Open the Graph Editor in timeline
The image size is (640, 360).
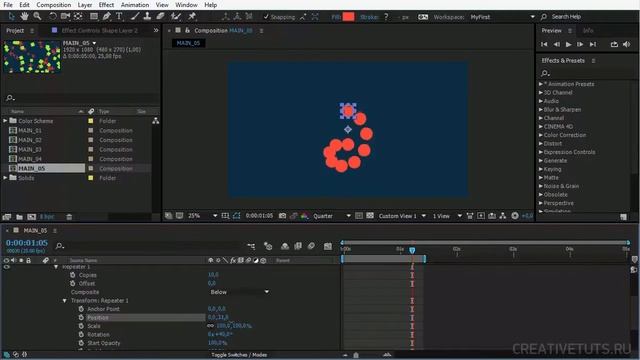pyautogui.click(x=328, y=246)
